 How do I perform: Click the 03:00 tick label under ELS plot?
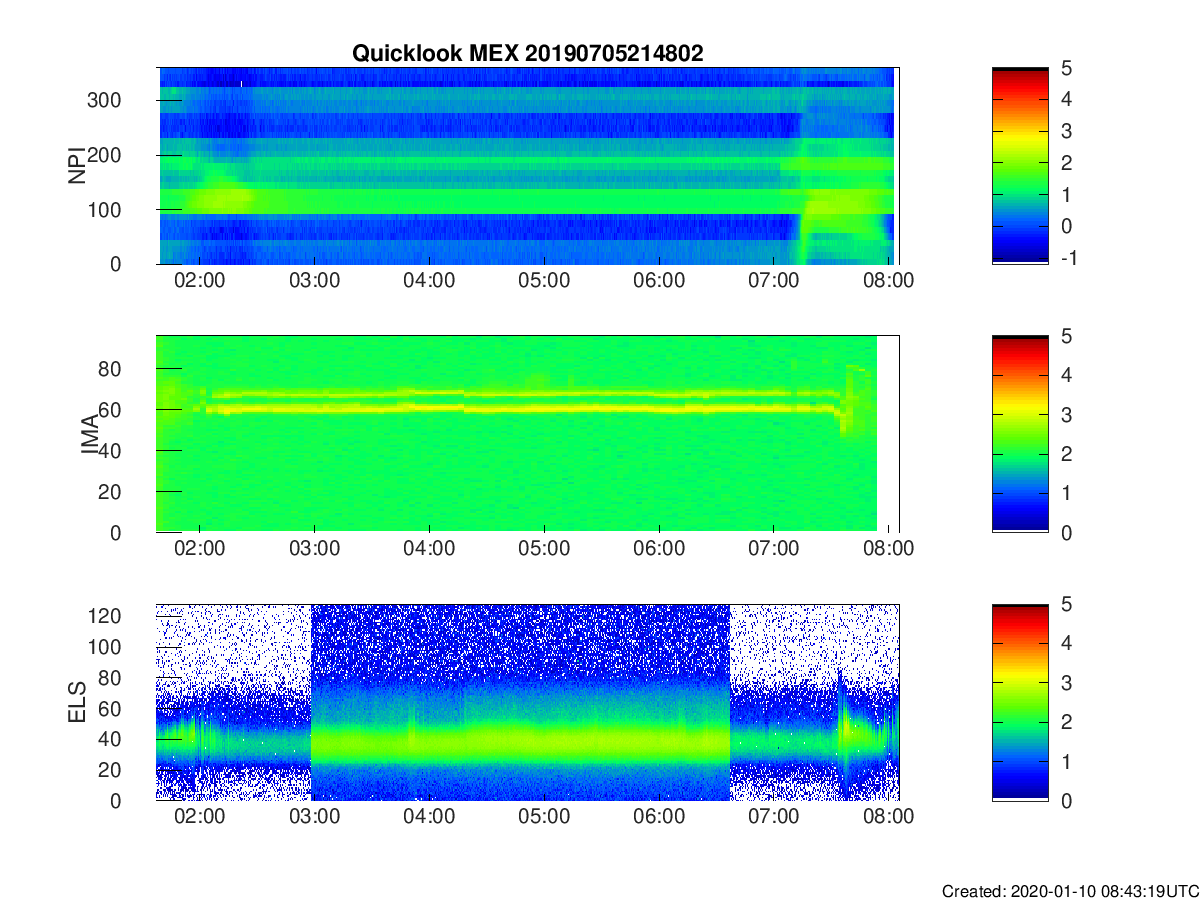point(314,817)
